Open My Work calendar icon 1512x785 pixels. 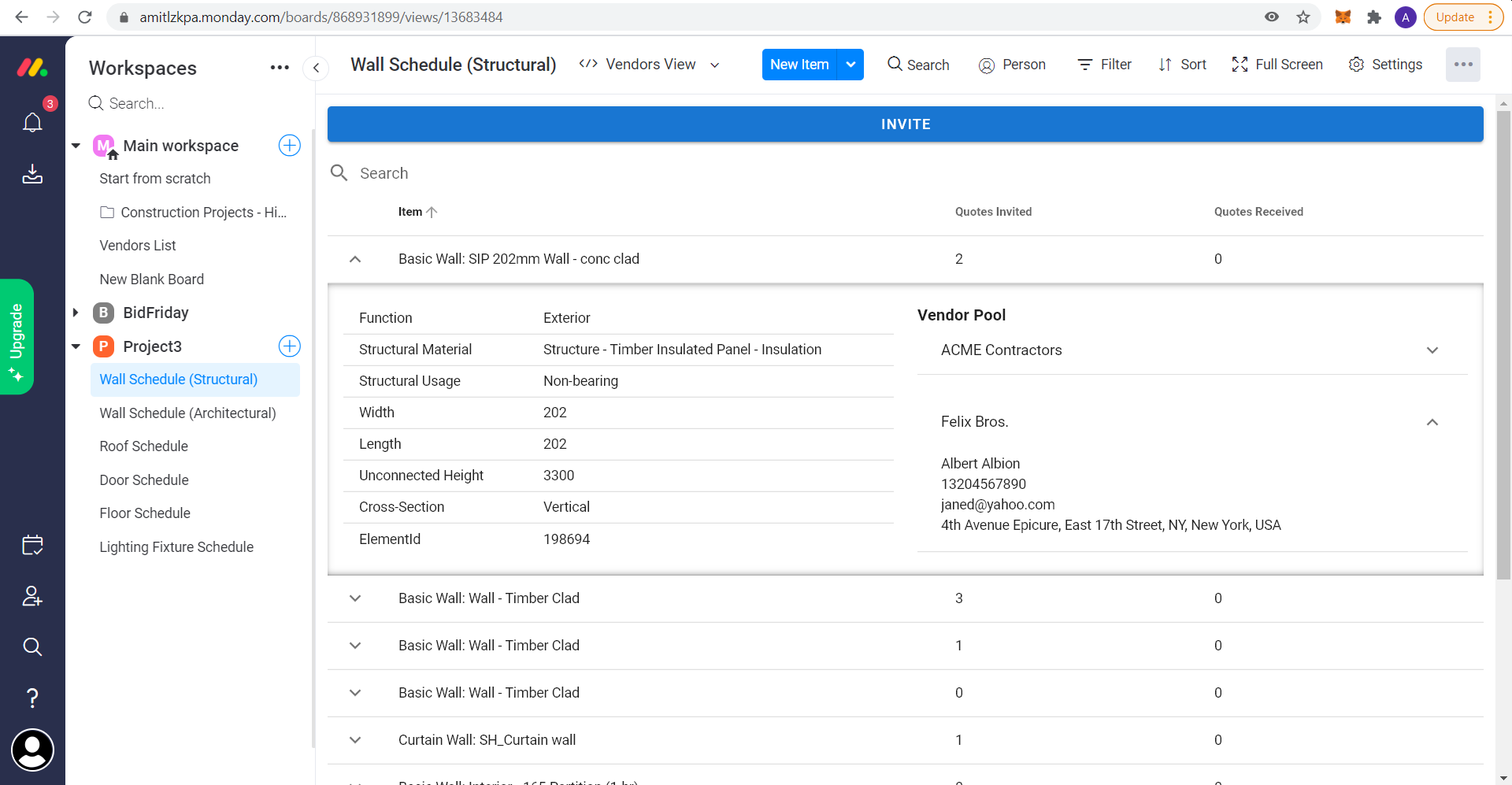(32, 545)
